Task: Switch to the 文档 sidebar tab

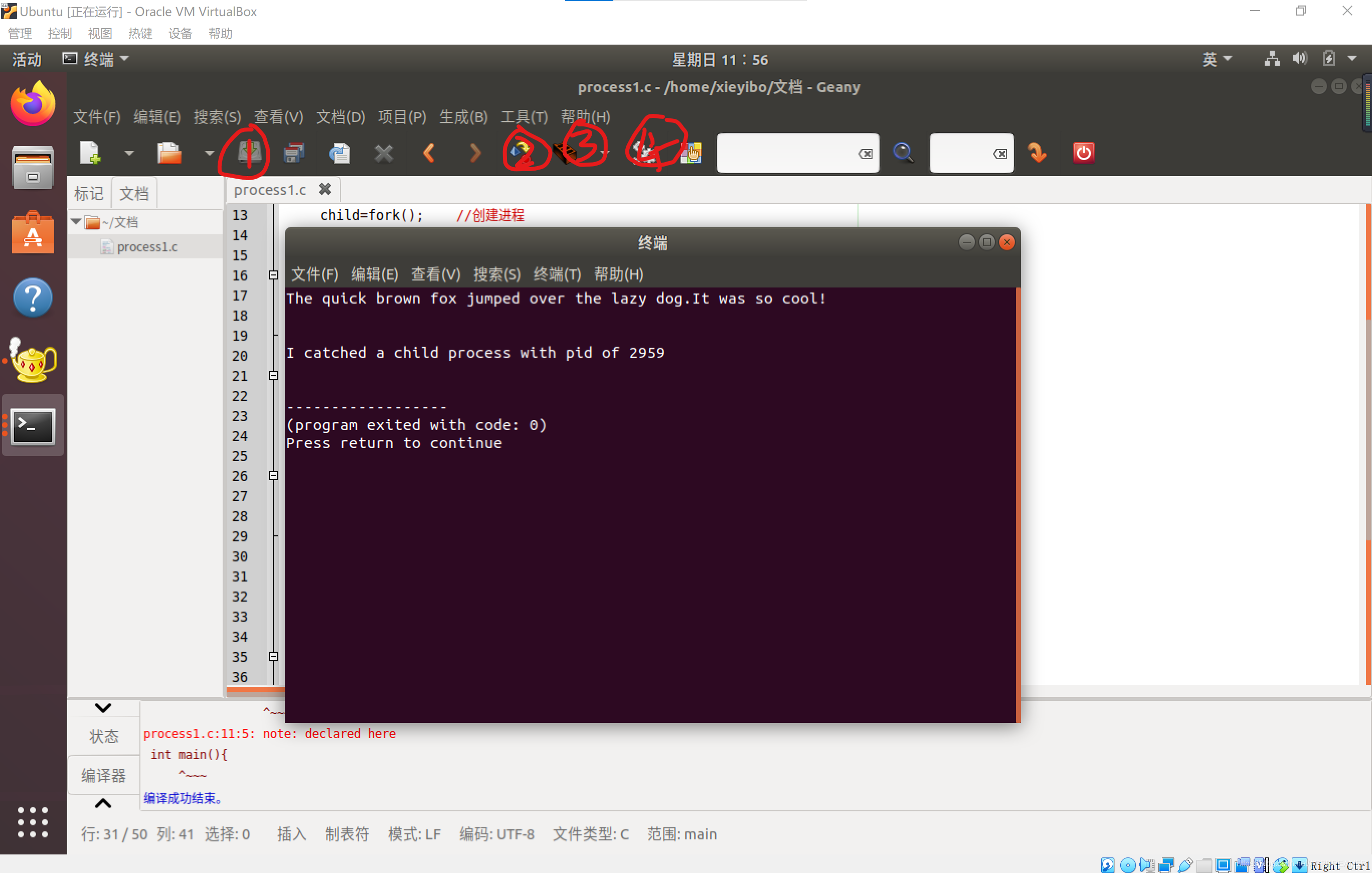Action: click(x=134, y=193)
